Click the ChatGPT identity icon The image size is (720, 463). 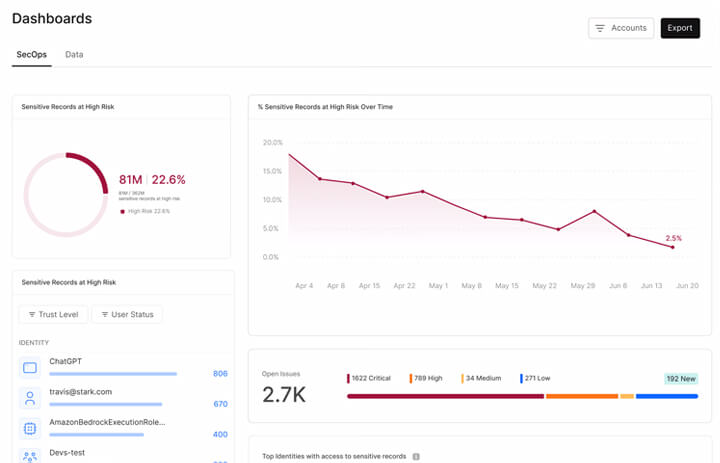point(30,368)
